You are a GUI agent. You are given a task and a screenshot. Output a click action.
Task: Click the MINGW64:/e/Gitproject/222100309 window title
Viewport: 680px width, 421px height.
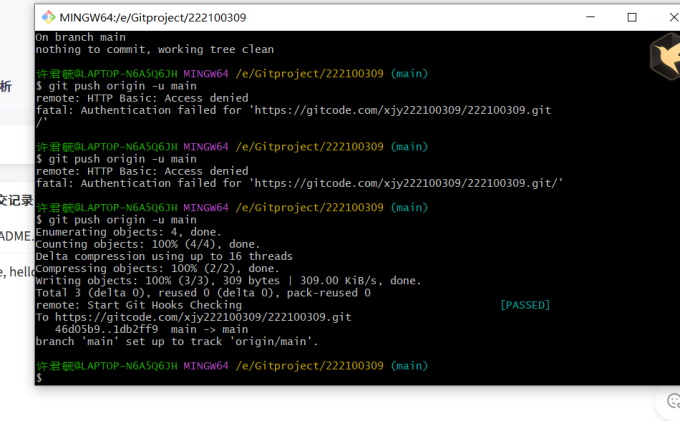(153, 18)
